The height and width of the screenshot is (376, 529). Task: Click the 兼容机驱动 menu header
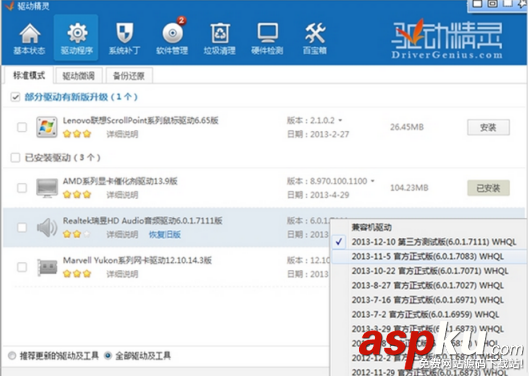click(371, 227)
